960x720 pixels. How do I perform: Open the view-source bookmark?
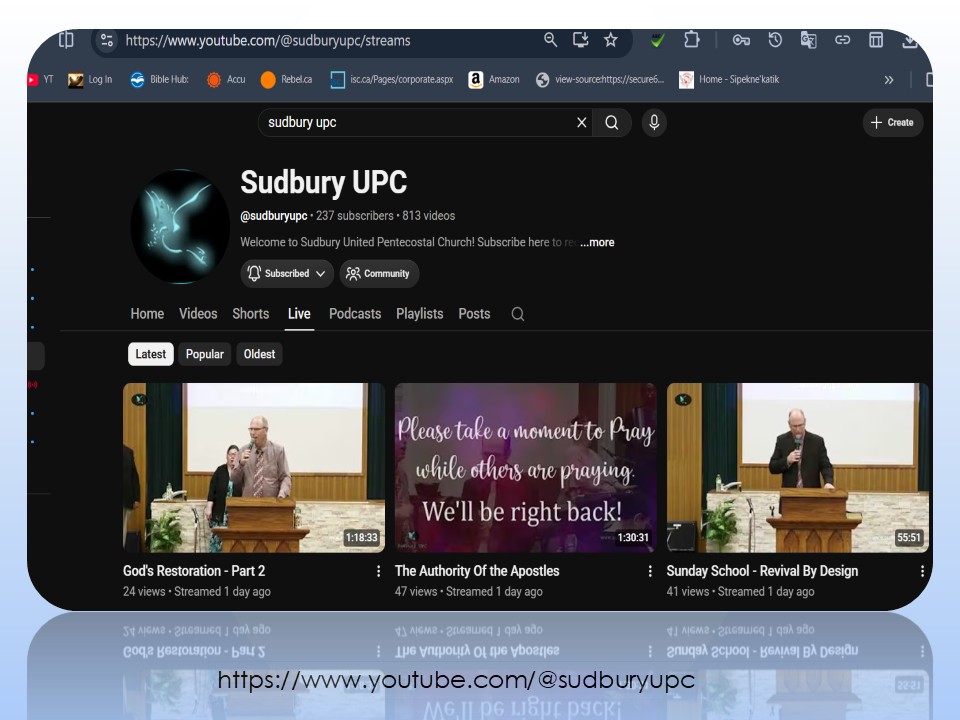(599, 80)
